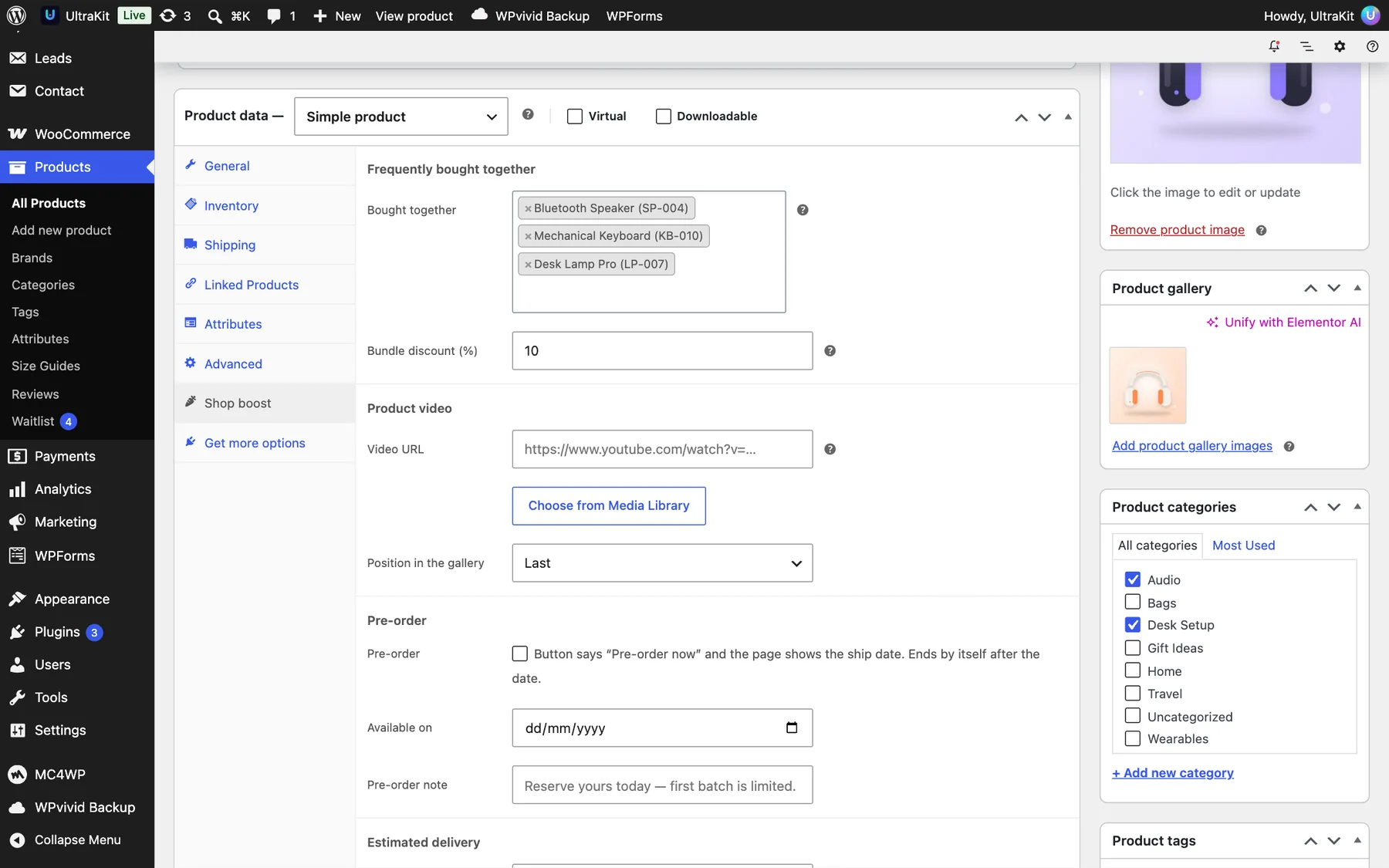
Task: Open date picker calendar icon
Action: (792, 728)
